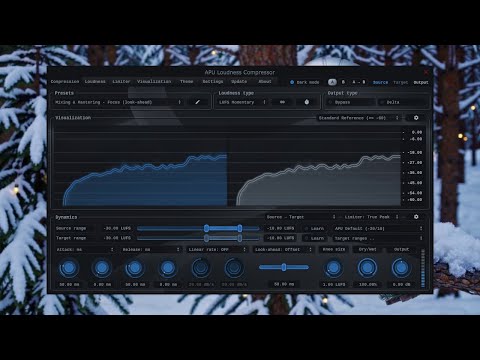
Task: Open the Release: ms unit dropdown
Action: tap(151, 249)
